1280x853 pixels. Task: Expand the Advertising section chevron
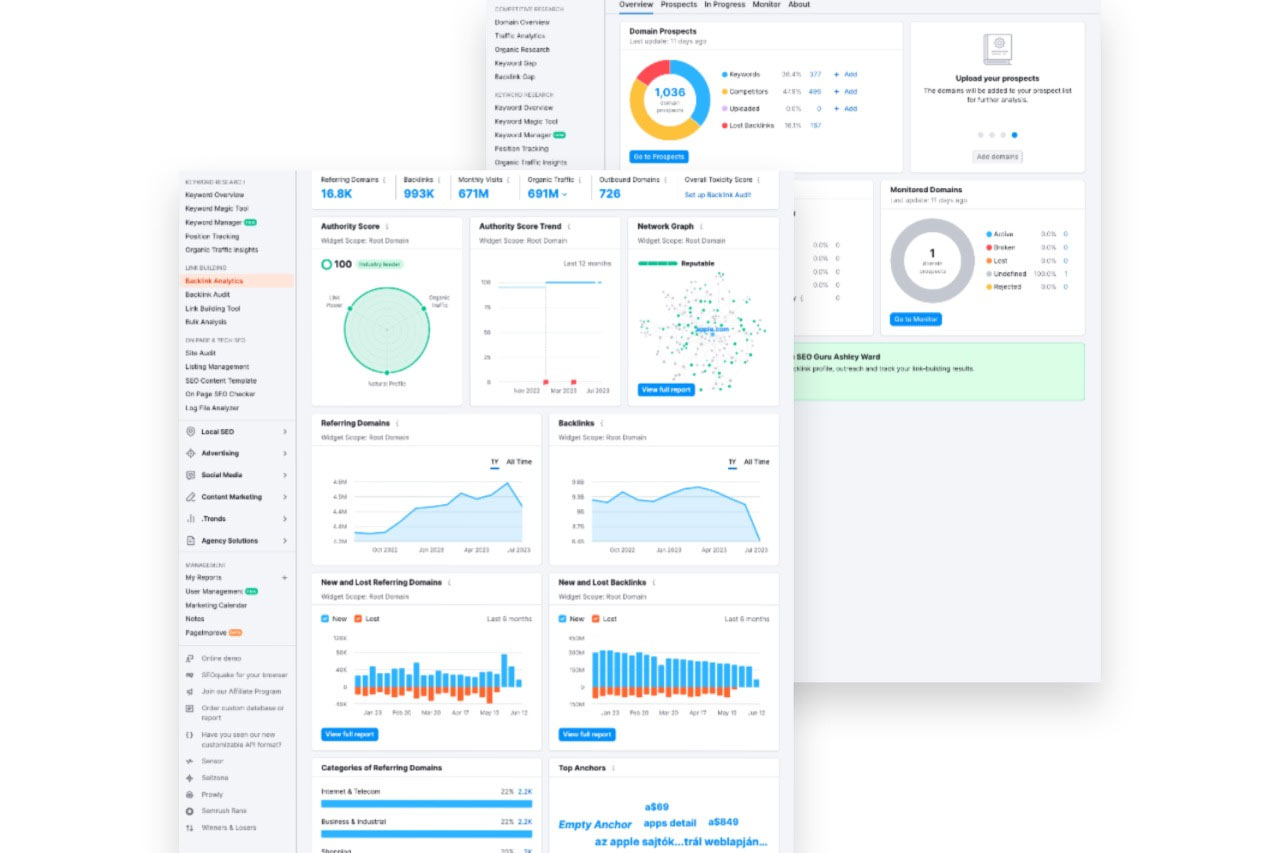(284, 454)
